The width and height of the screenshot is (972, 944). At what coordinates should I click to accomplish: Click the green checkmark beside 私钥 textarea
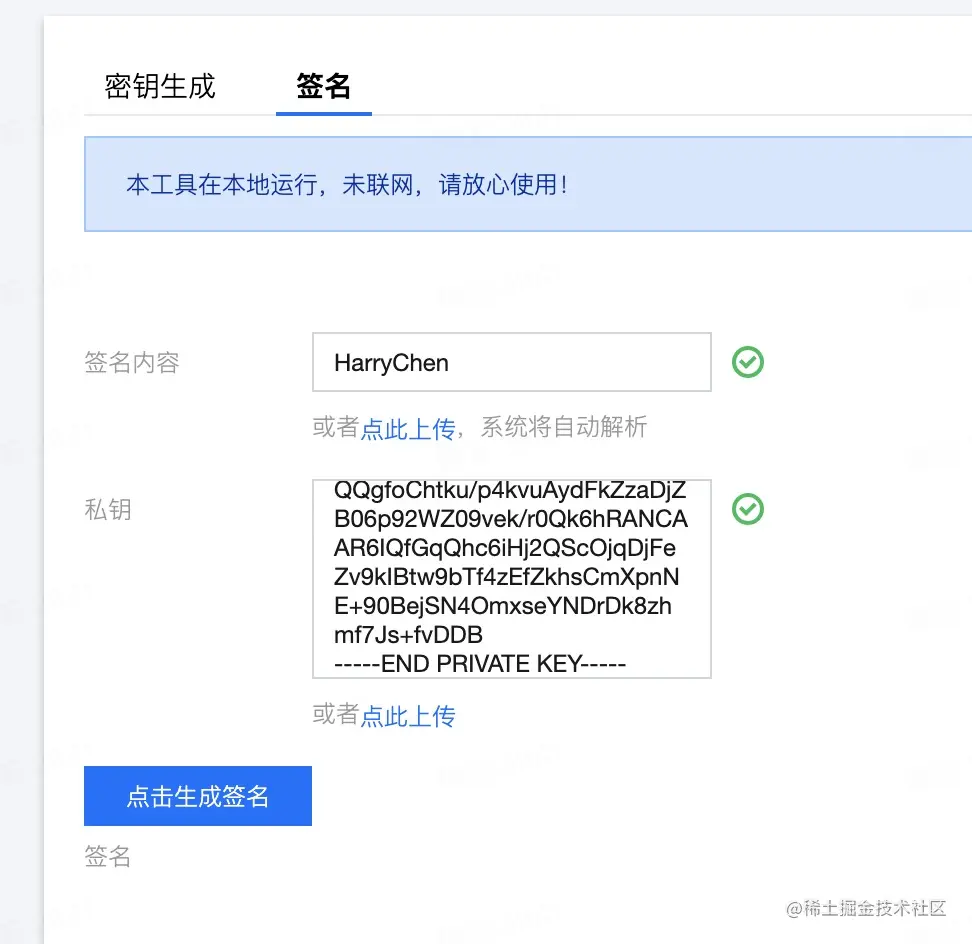748,509
